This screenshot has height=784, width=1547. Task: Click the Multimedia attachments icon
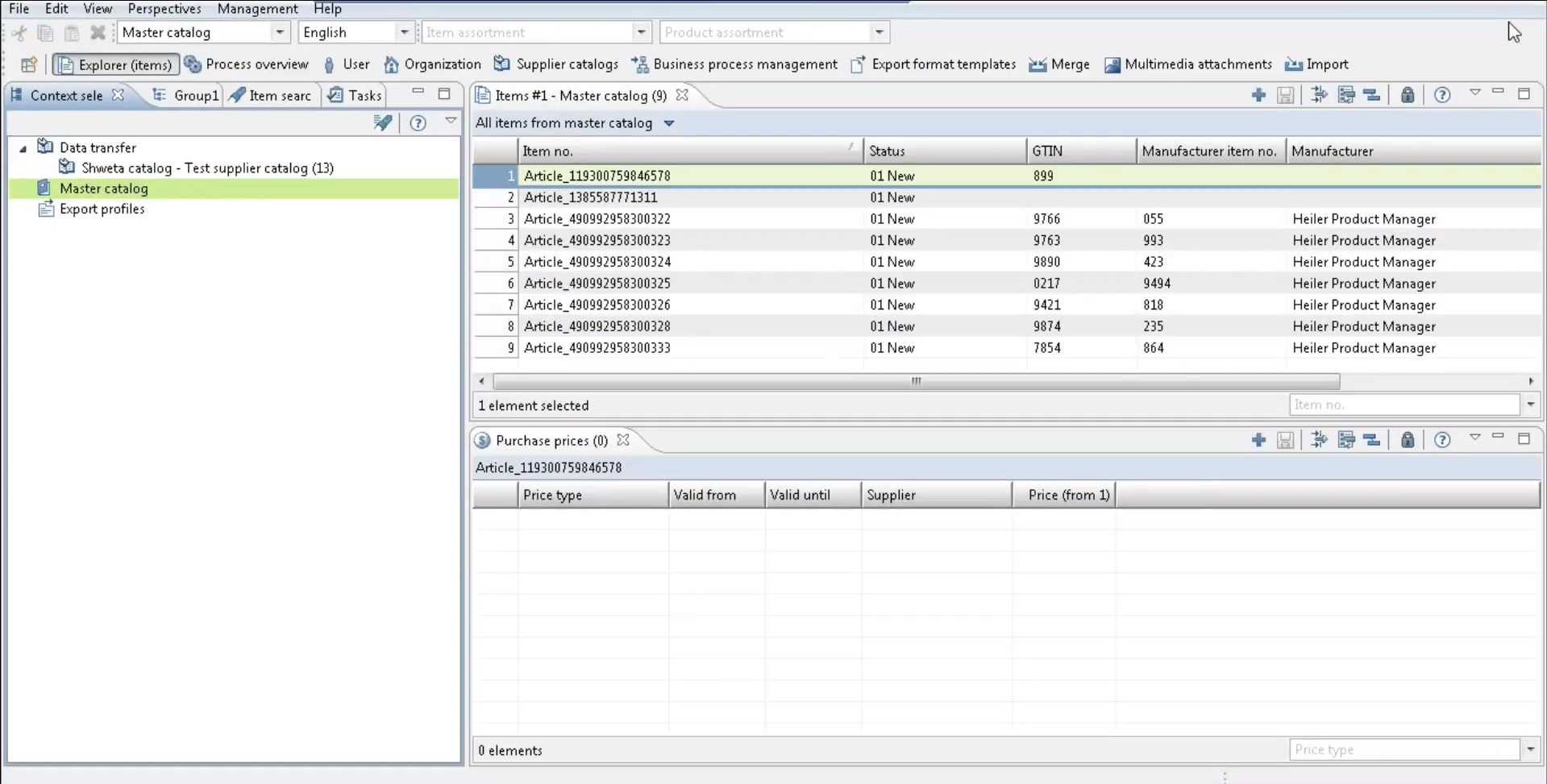click(x=1113, y=64)
